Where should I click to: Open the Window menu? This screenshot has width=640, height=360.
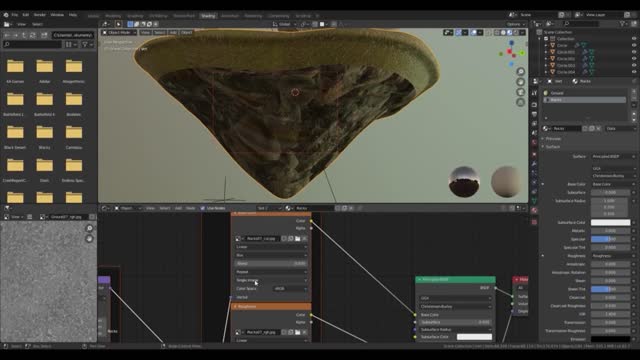coord(57,15)
